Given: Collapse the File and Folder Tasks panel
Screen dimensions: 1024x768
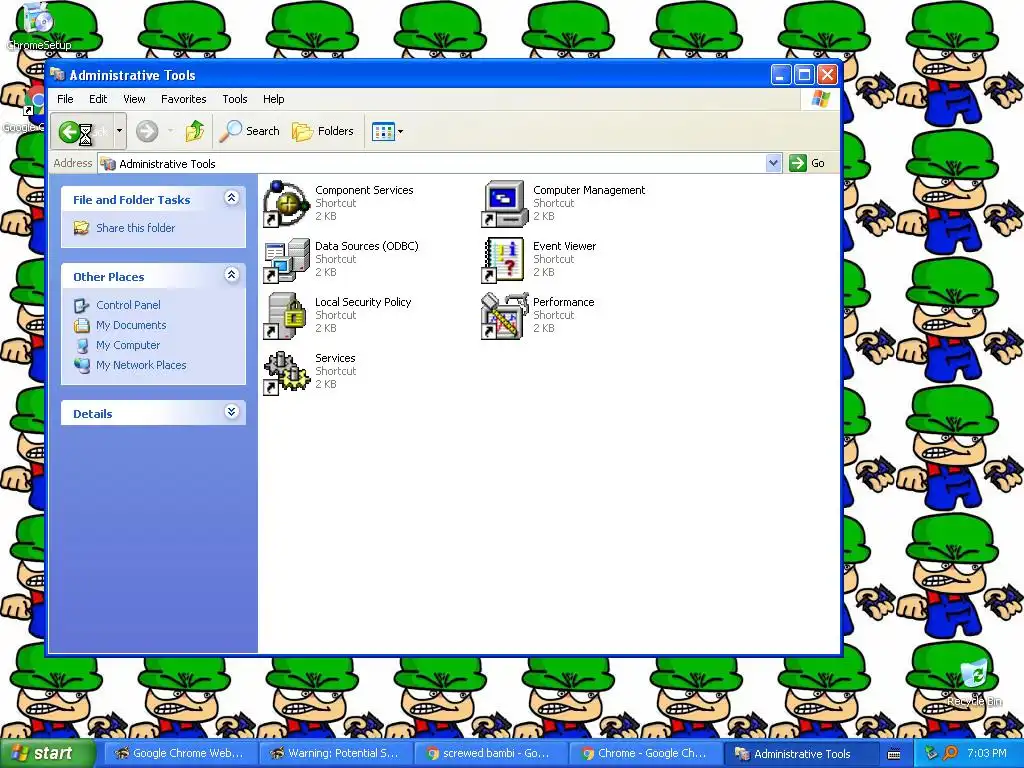Looking at the screenshot, I should coord(231,198).
